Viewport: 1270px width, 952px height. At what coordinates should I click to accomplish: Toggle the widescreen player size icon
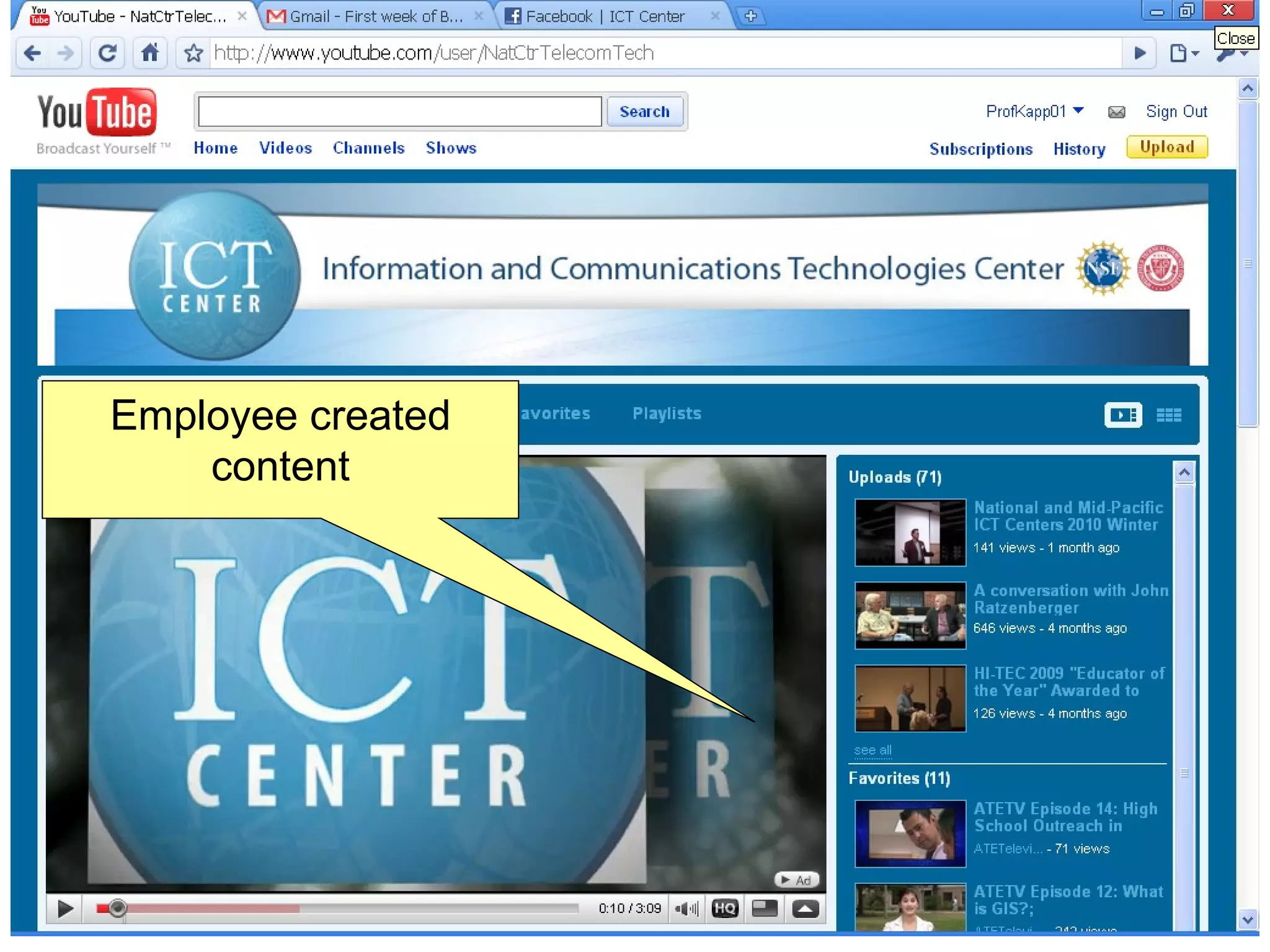pos(765,909)
